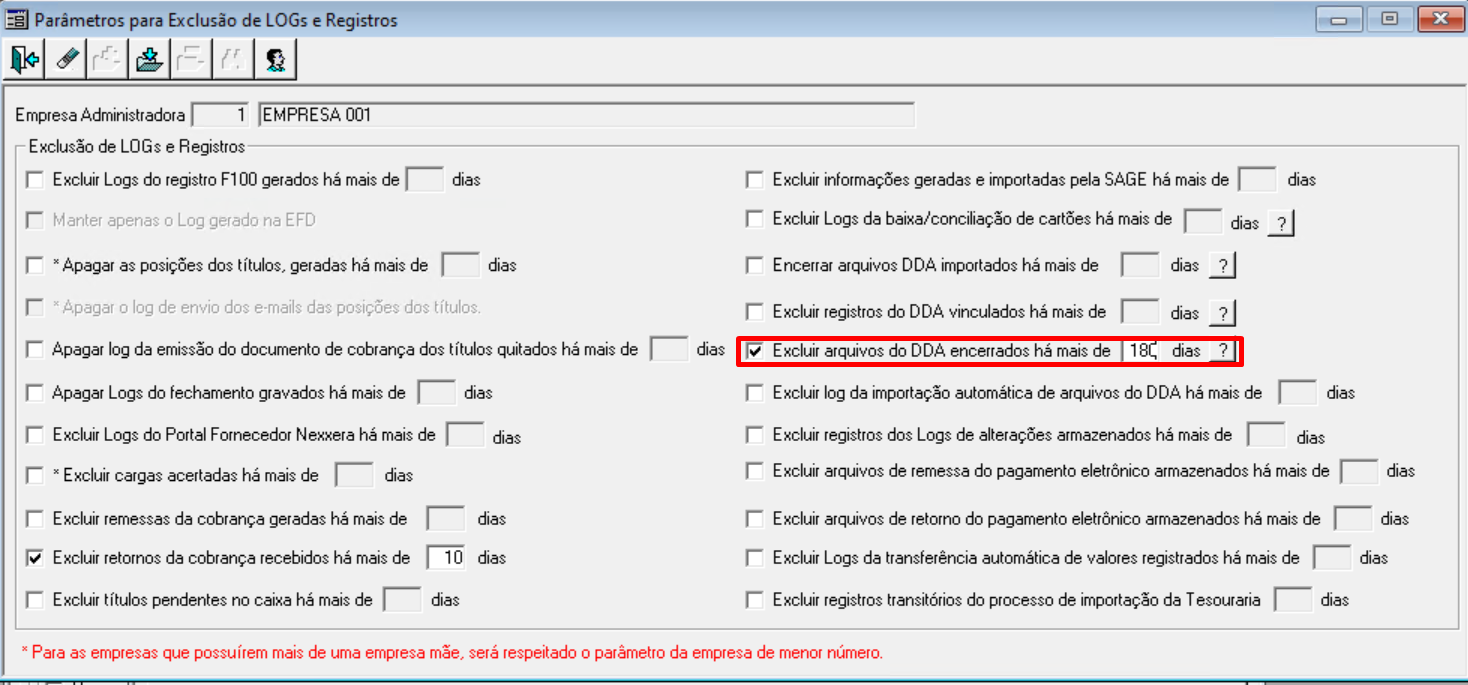Click the Empresa Administradora code field
The image size is (1468, 685).
click(220, 115)
